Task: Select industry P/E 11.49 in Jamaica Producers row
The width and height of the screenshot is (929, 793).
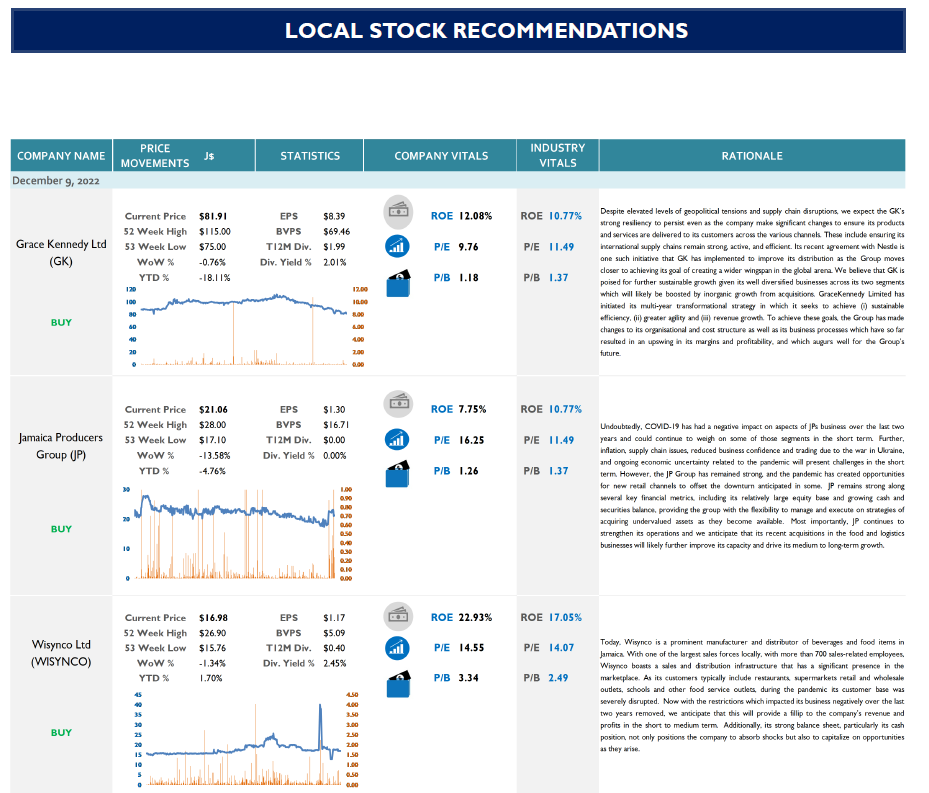Action: 561,440
